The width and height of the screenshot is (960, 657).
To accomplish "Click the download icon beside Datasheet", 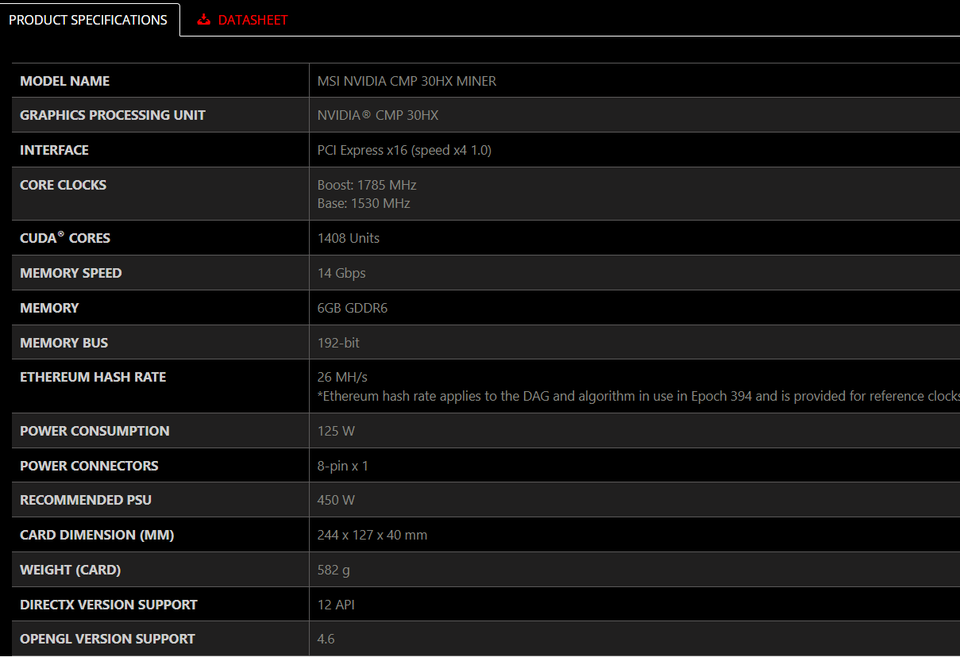I will click(204, 20).
